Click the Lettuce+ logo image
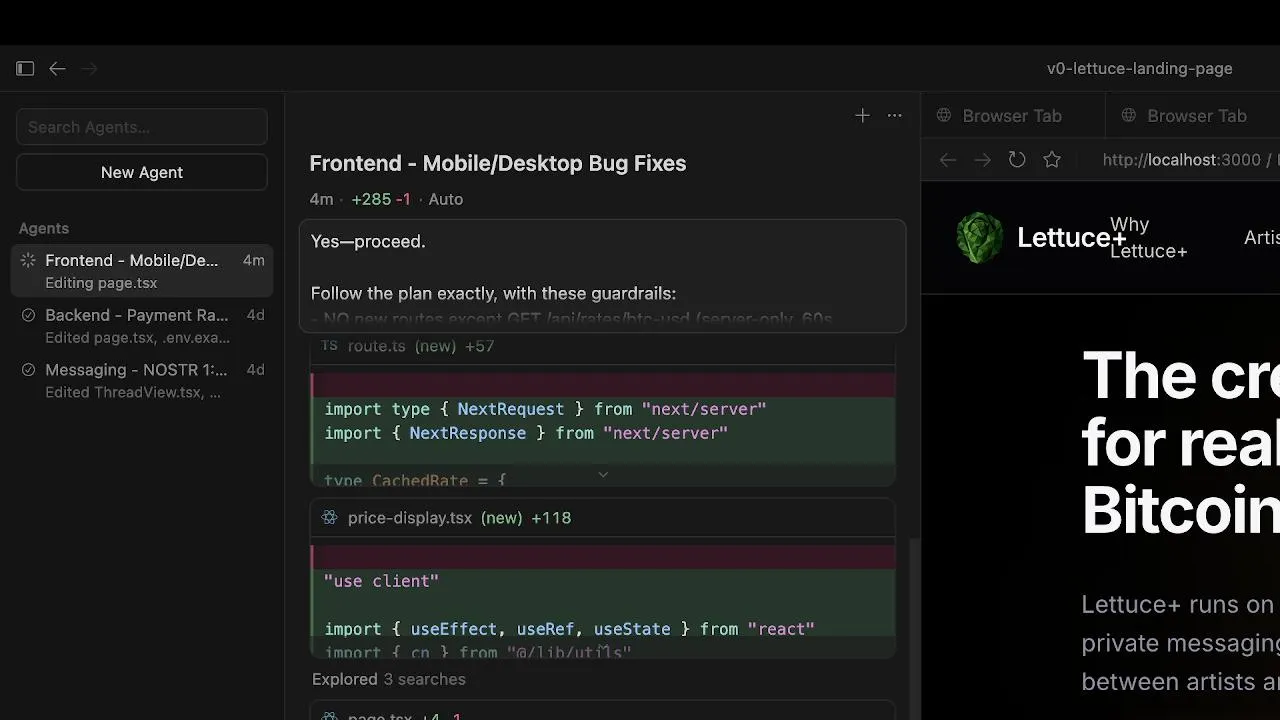 (x=980, y=237)
